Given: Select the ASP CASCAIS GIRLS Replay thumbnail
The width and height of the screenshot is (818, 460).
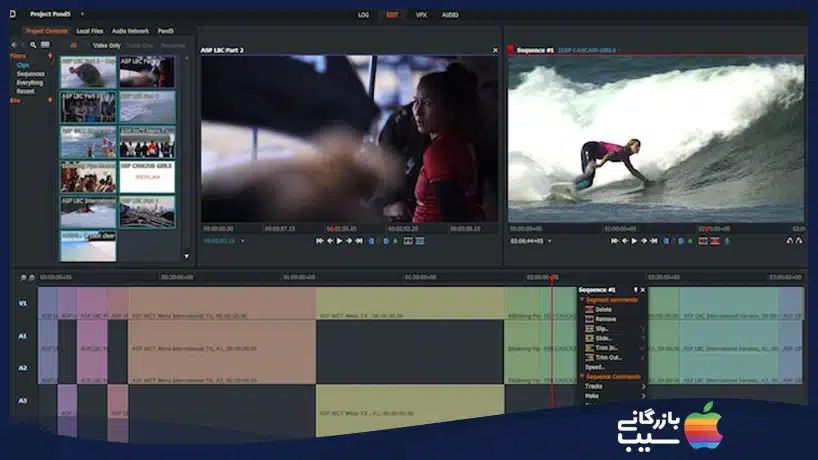Looking at the screenshot, I should tap(147, 177).
